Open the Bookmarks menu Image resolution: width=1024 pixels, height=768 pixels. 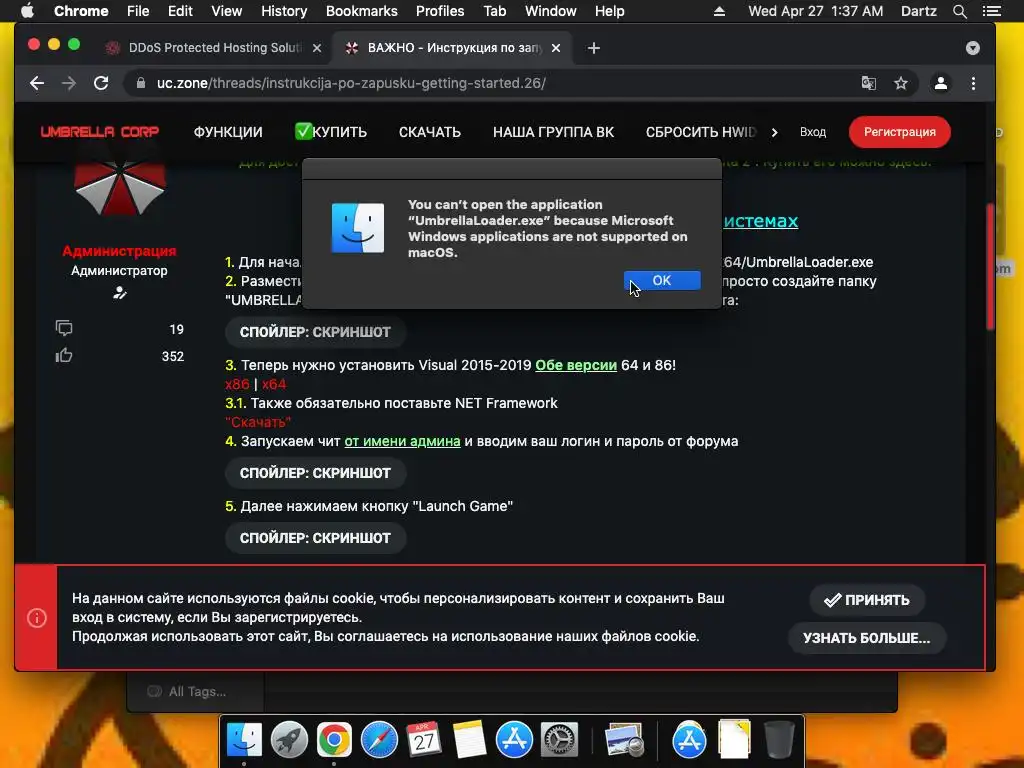(362, 11)
